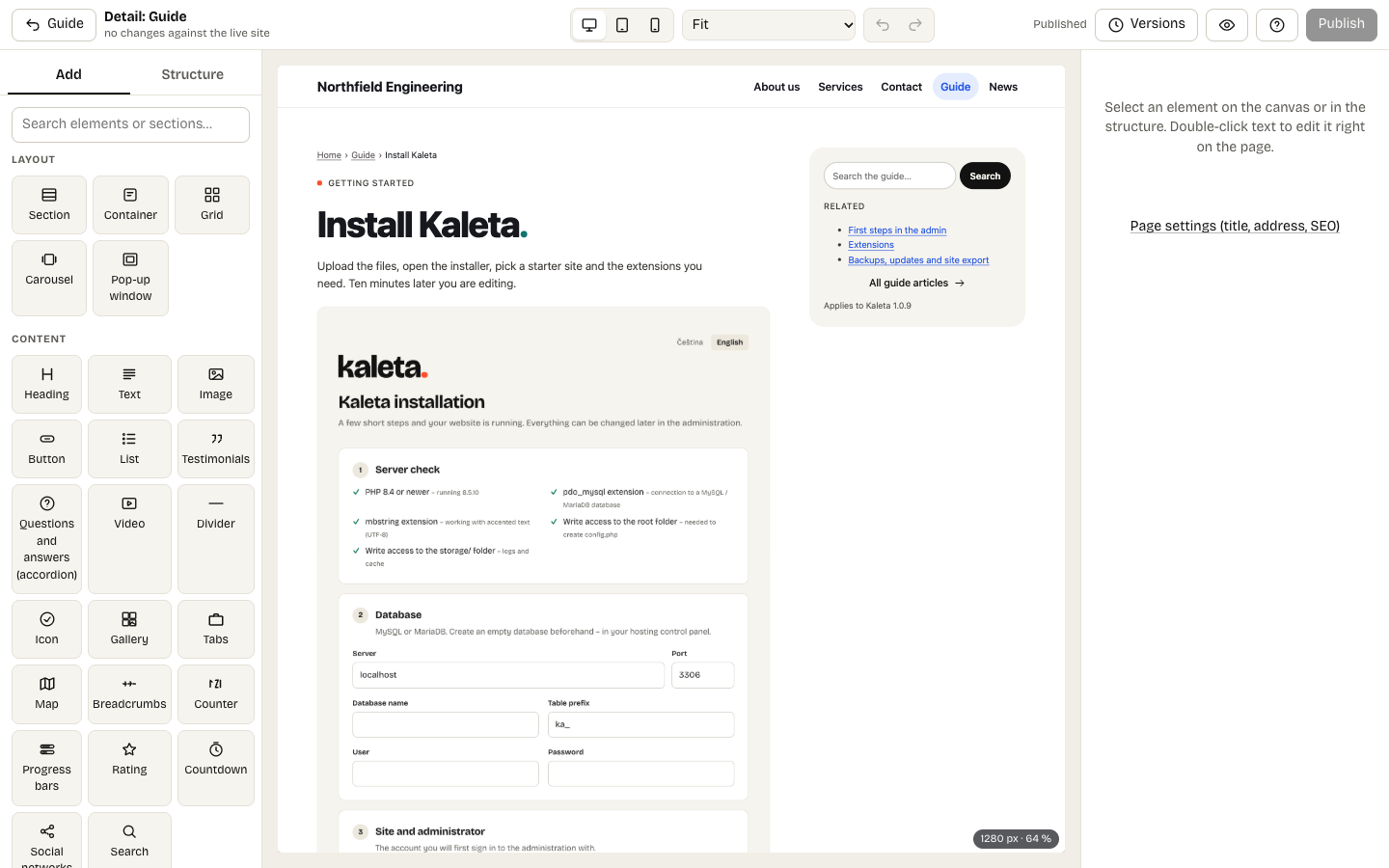The height and width of the screenshot is (868, 1389).
Task: Go back to Guide list
Action: click(54, 24)
